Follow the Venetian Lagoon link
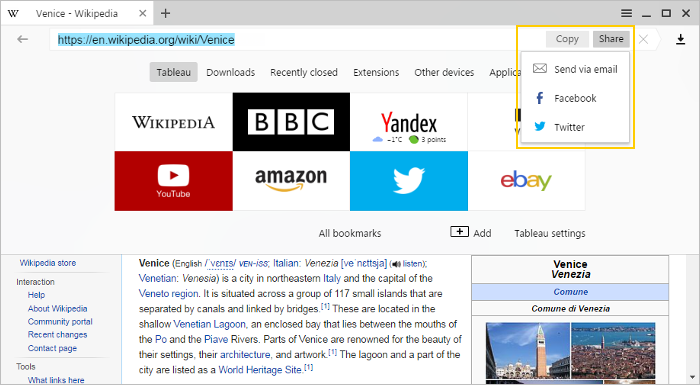This screenshot has height=385, width=700. (209, 324)
